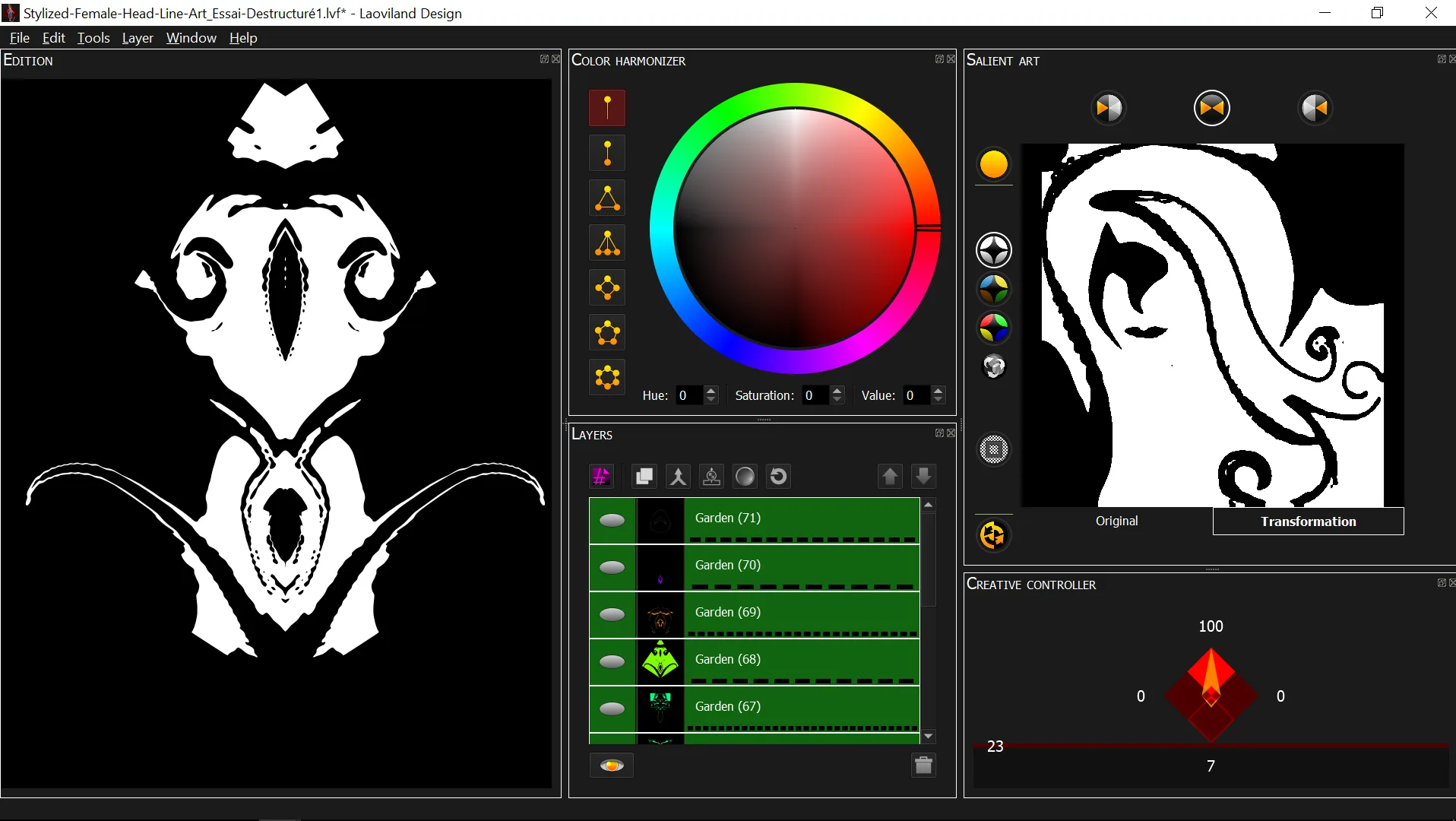
Task: Select the five-point pentagon harmony icon
Action: [x=607, y=332]
